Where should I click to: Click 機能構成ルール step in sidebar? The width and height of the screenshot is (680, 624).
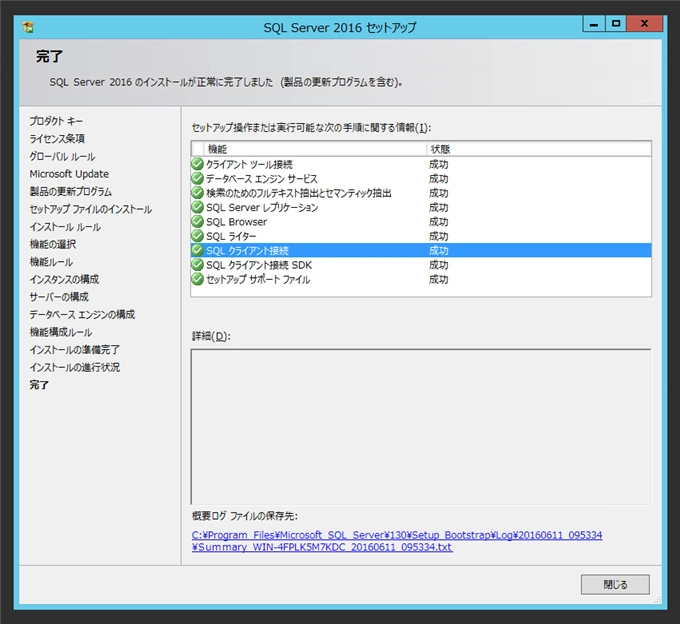coord(61,332)
